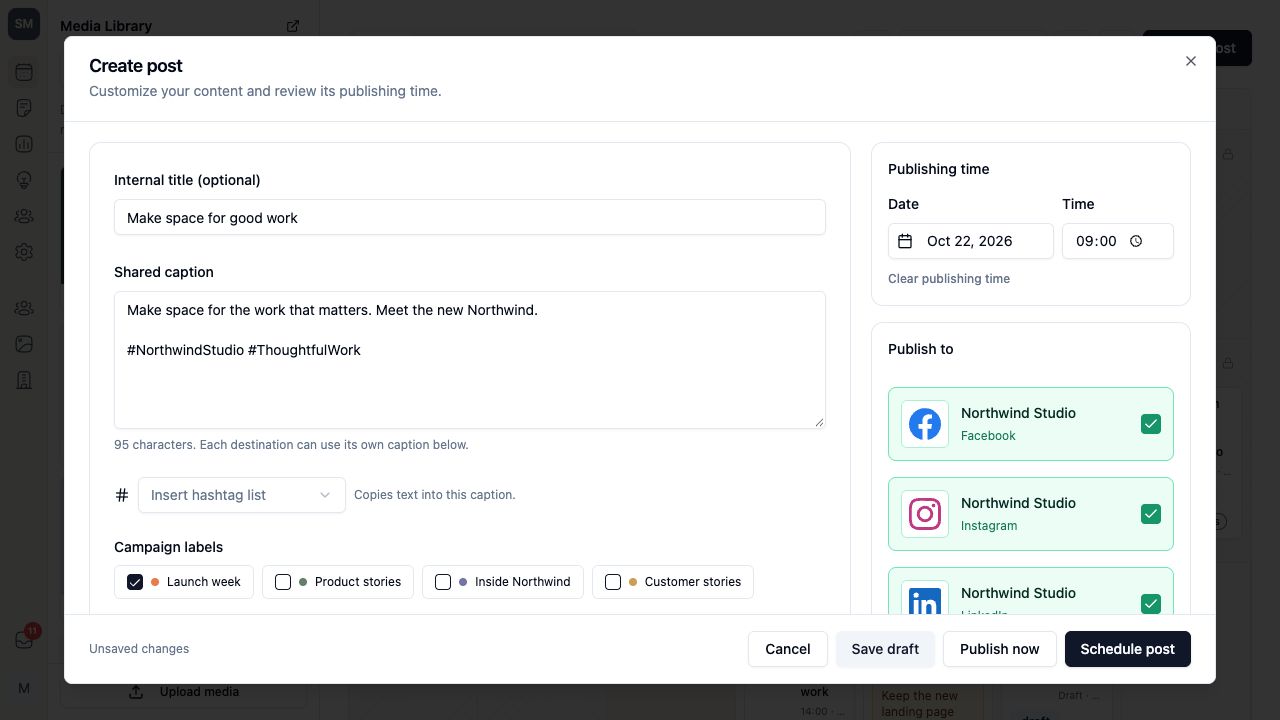The width and height of the screenshot is (1280, 720).
Task: Open the inbox with notification badge
Action: [x=24, y=640]
